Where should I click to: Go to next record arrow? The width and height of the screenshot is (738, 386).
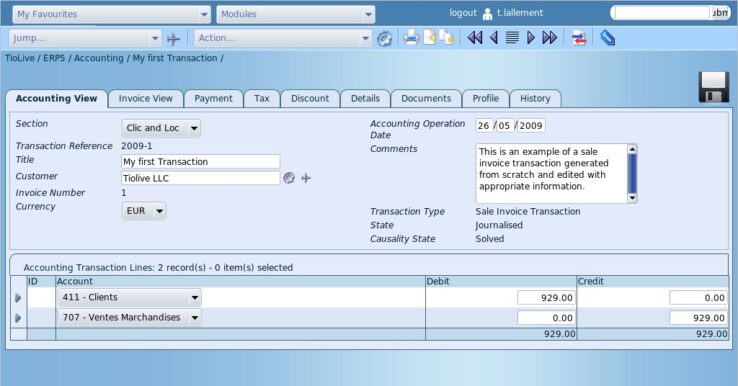click(530, 38)
